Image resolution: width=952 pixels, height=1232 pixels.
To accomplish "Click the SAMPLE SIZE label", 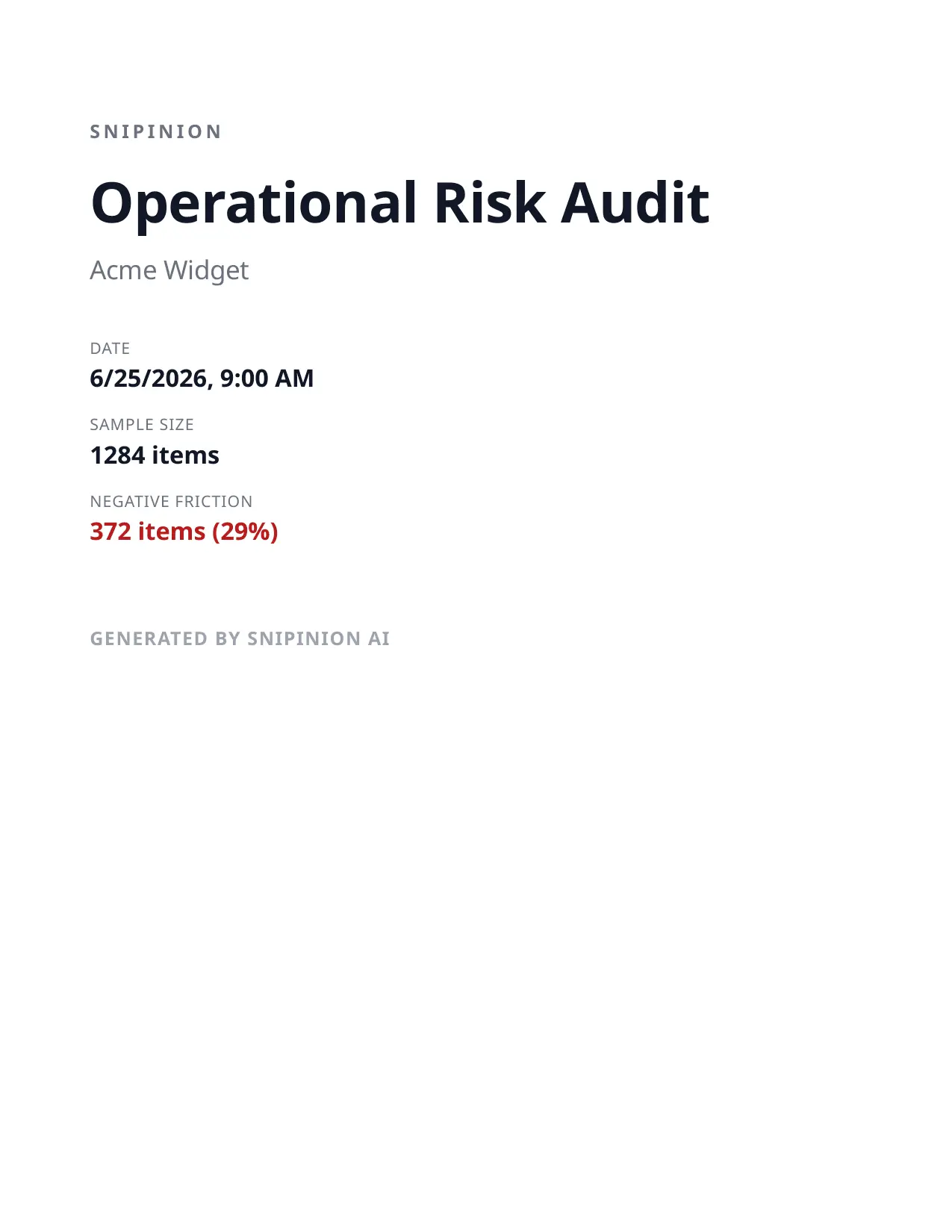I will point(142,425).
